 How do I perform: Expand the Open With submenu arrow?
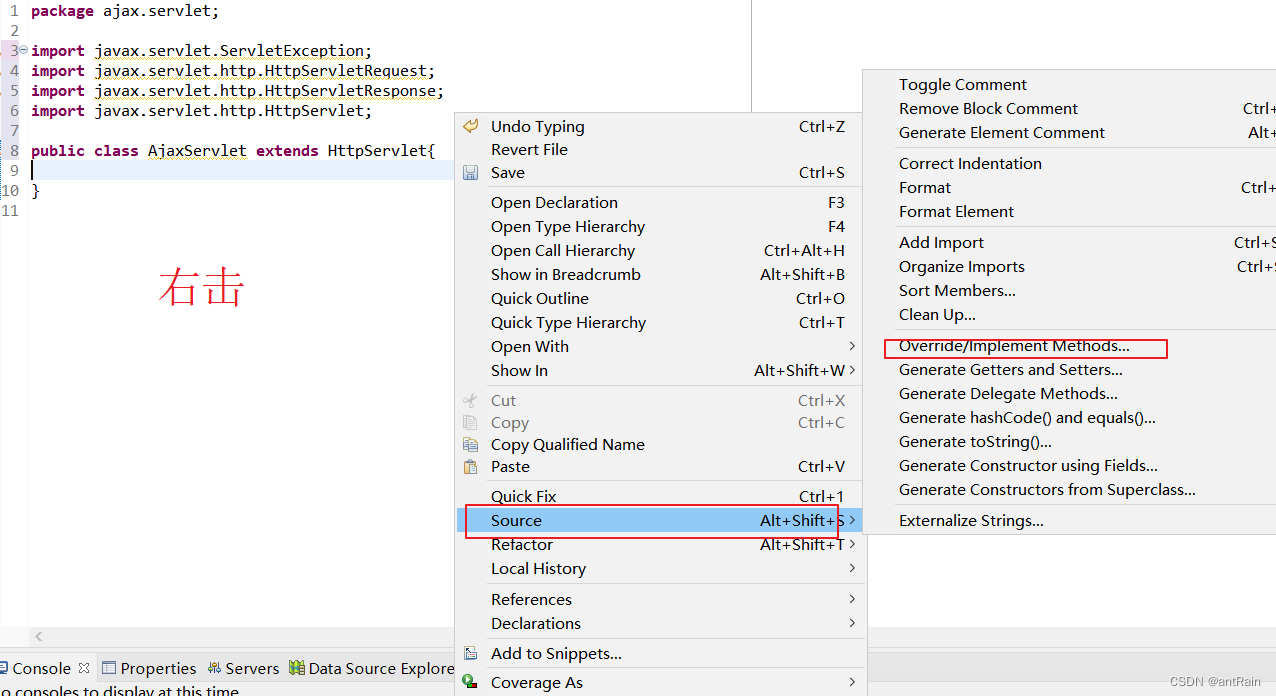pyautogui.click(x=852, y=346)
